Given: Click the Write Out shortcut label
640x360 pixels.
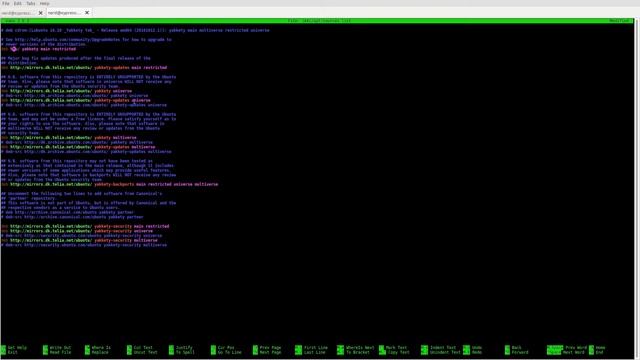Looking at the screenshot, I should click(x=60, y=347).
